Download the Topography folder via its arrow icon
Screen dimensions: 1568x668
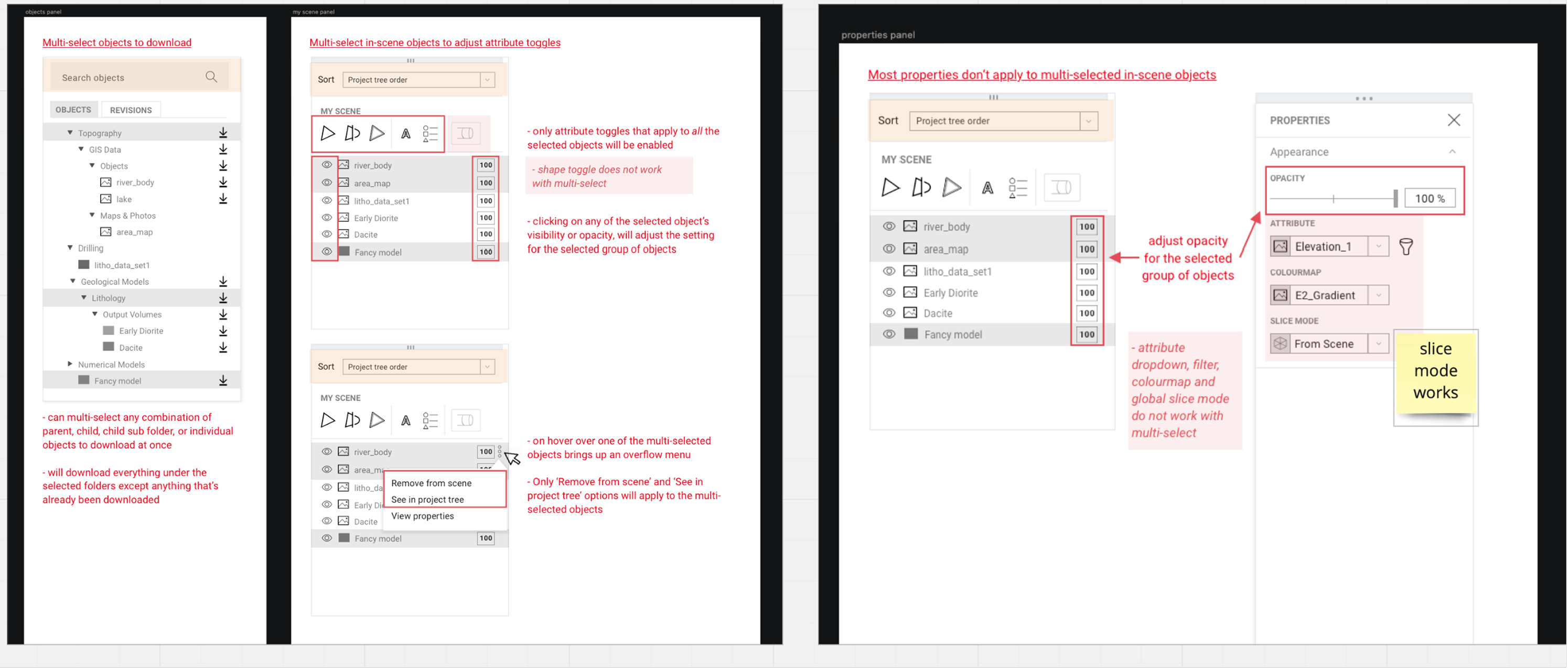coord(223,133)
